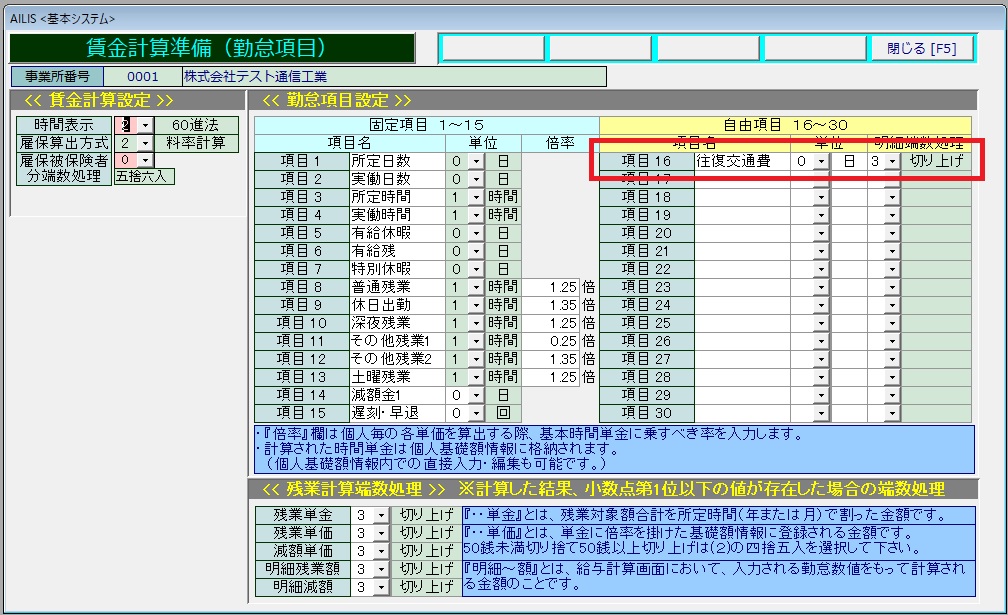Screen dimensions: 1008x615
Task: Click the 普通残業 rate field showing 1.25
Action: [x=550, y=287]
